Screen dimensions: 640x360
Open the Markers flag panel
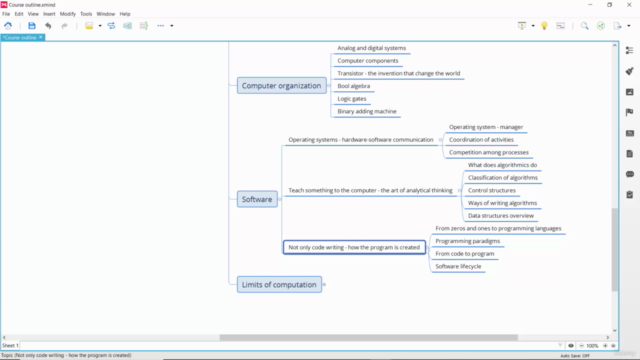click(x=629, y=112)
